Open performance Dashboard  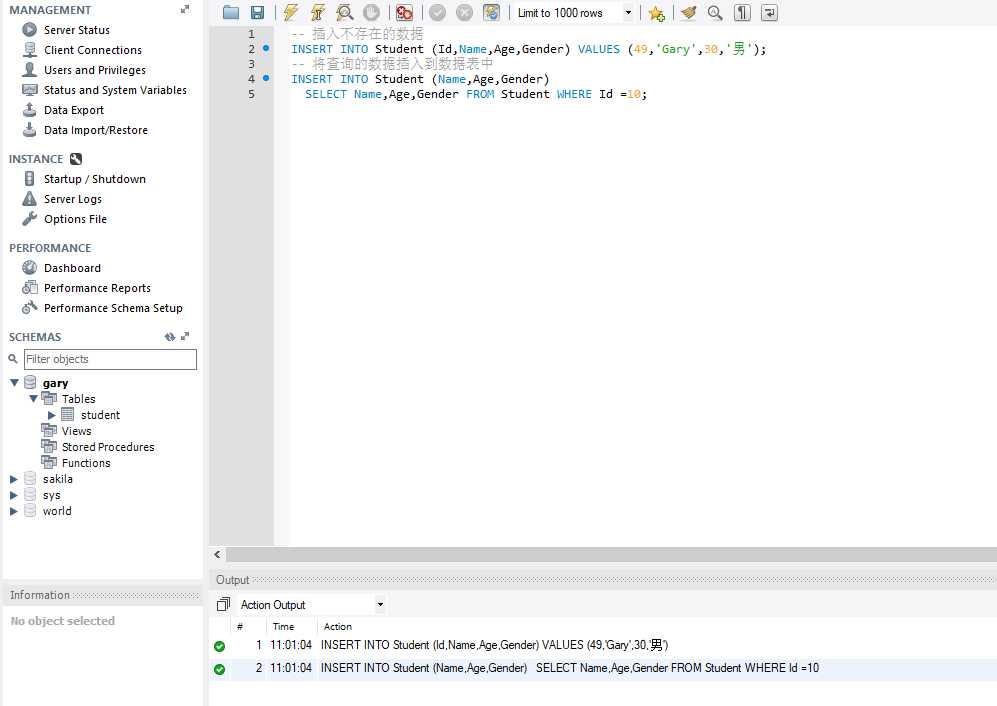(72, 268)
